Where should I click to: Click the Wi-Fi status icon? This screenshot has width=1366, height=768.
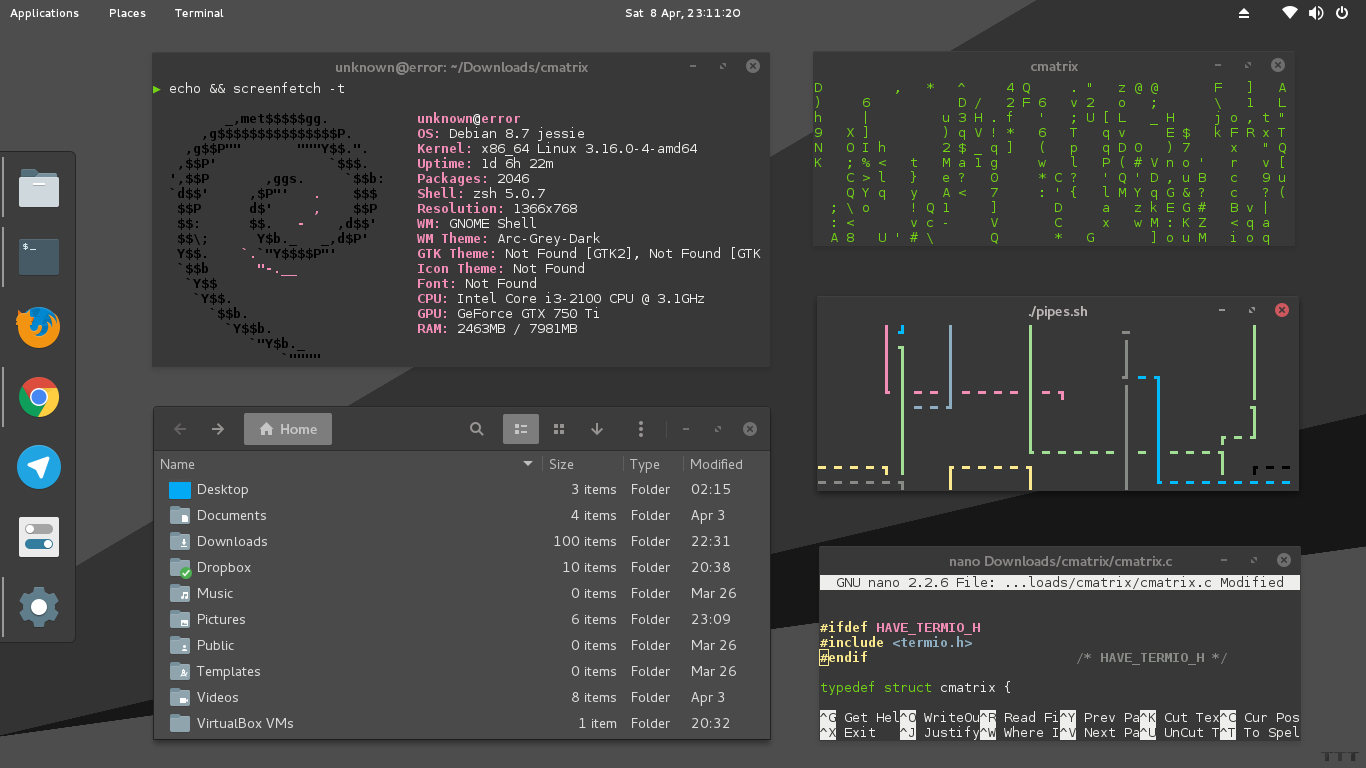tap(1291, 13)
